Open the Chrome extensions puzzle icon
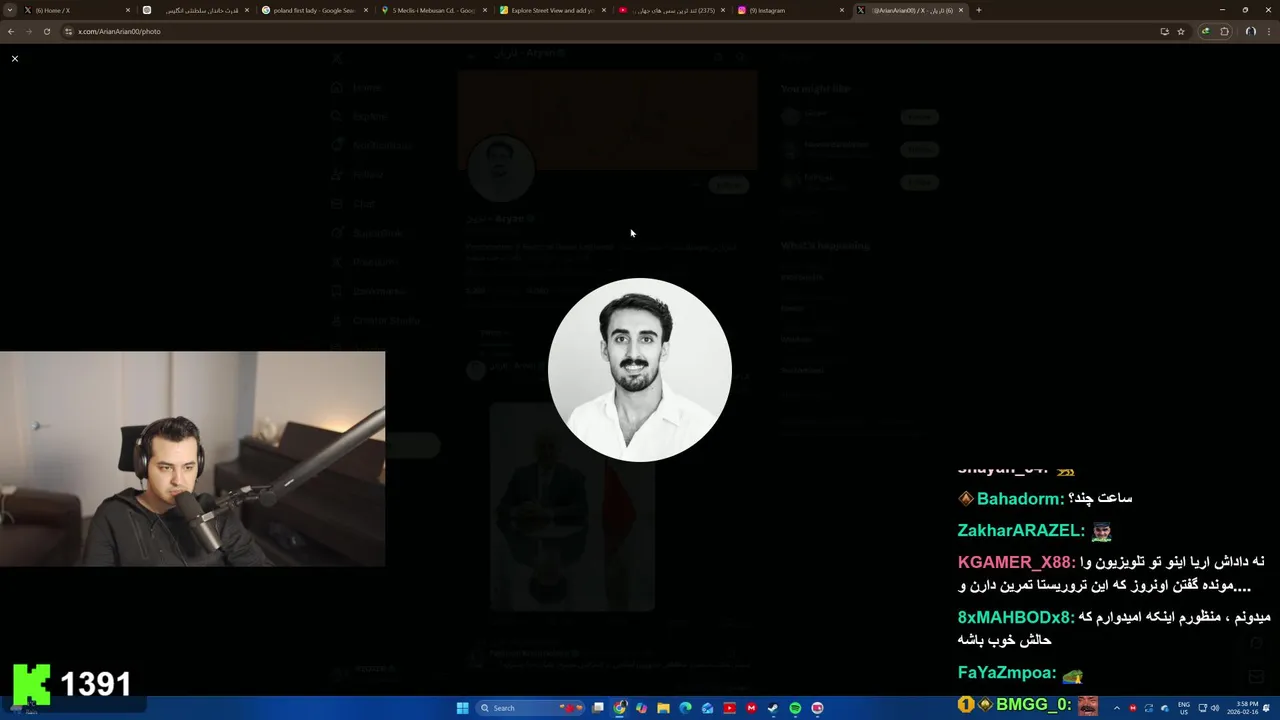The image size is (1280, 720). (x=1224, y=31)
